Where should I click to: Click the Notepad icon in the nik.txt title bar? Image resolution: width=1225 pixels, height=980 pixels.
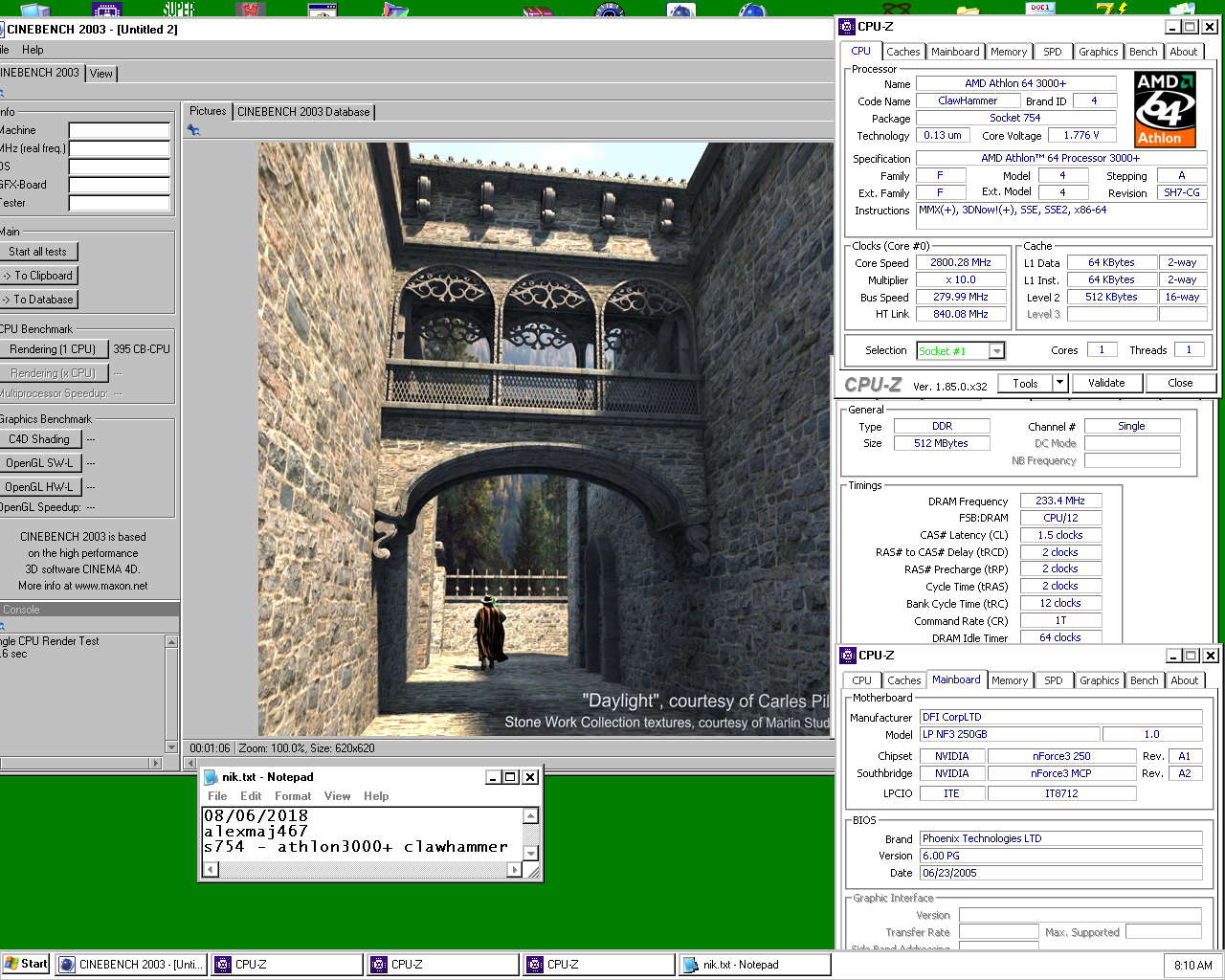click(210, 777)
